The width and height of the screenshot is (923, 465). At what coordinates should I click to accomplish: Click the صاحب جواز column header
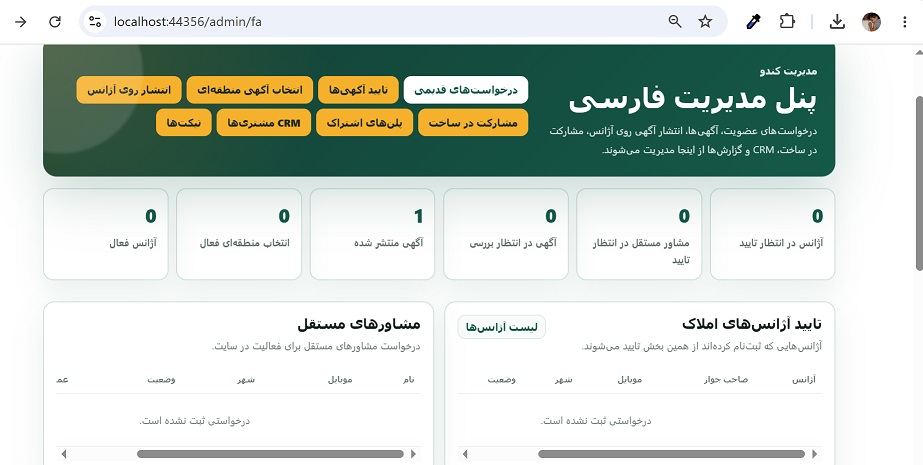click(726, 380)
